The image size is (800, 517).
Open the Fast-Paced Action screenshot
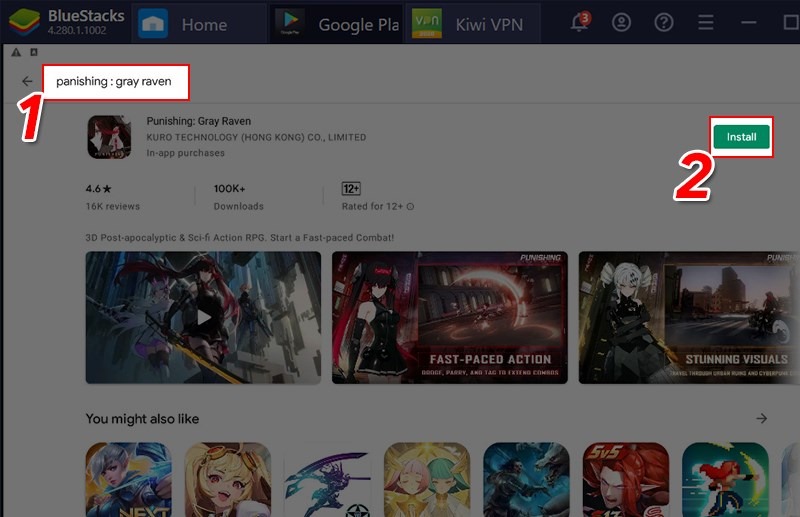(x=449, y=317)
